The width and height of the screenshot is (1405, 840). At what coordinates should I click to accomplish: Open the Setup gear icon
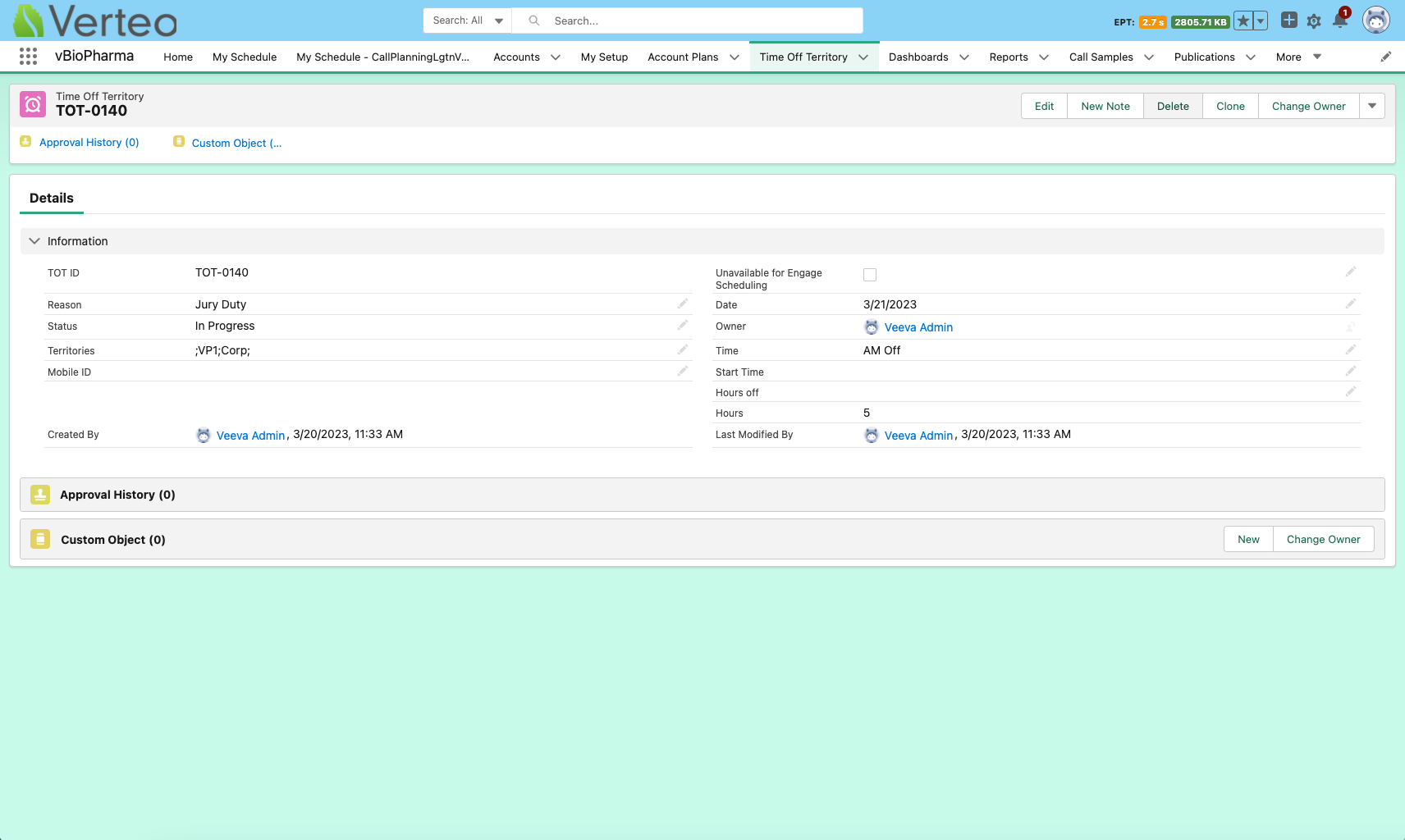click(1314, 21)
